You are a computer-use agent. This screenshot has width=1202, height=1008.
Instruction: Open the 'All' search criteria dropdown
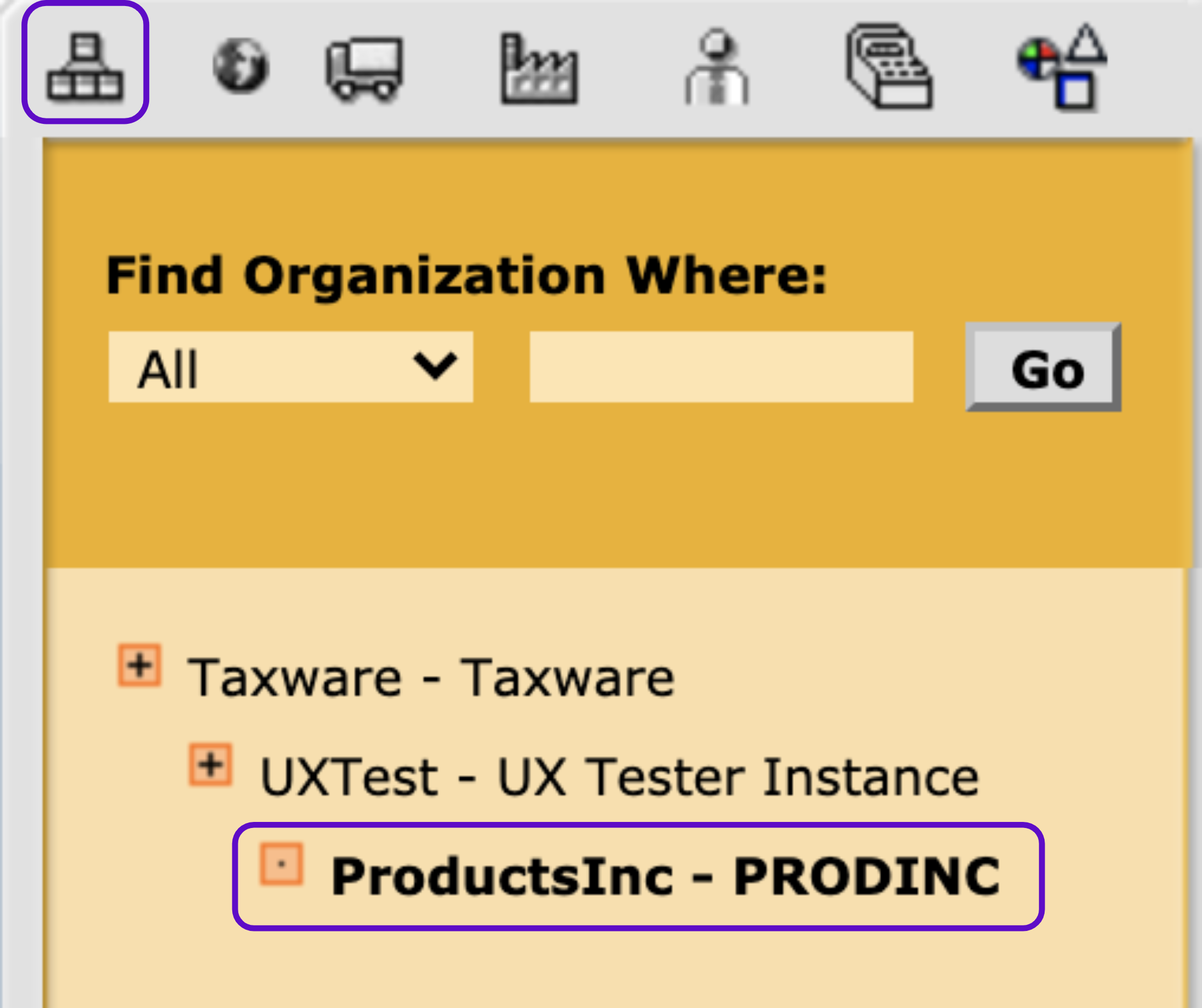290,367
